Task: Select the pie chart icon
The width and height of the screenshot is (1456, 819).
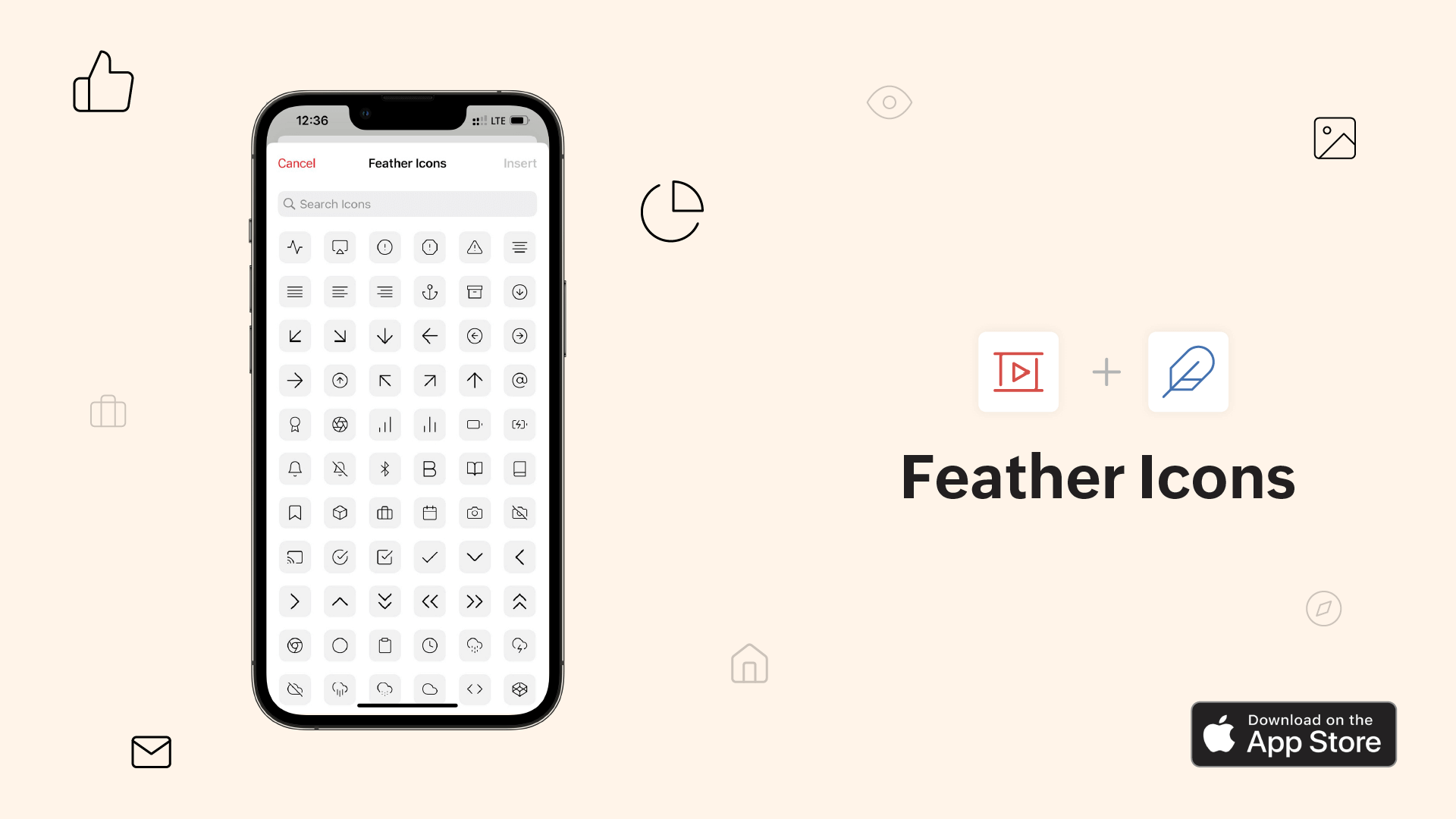Action: point(672,210)
